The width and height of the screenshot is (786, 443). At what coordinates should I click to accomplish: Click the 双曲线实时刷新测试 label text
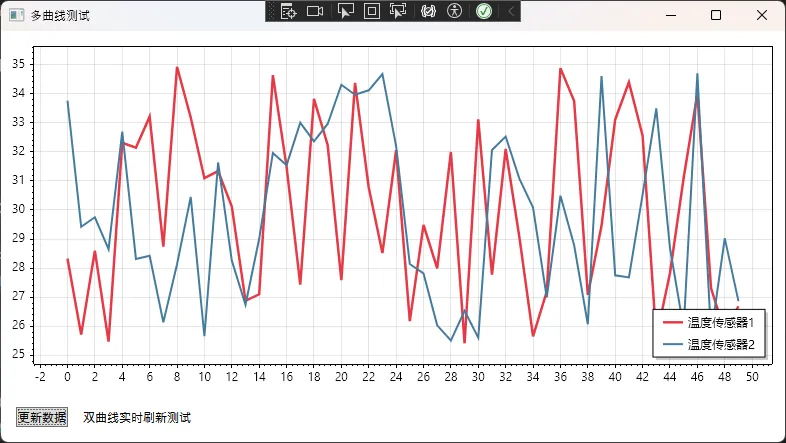136,417
